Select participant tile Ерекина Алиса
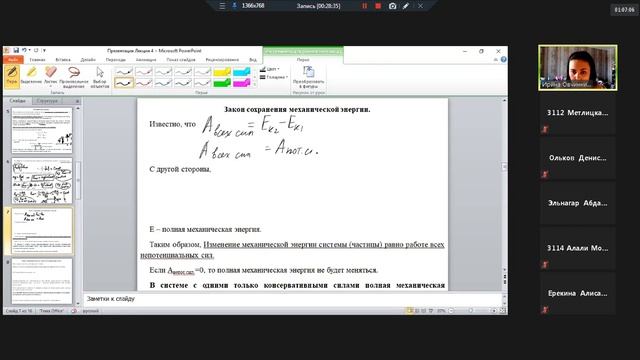 pyautogui.click(x=578, y=293)
